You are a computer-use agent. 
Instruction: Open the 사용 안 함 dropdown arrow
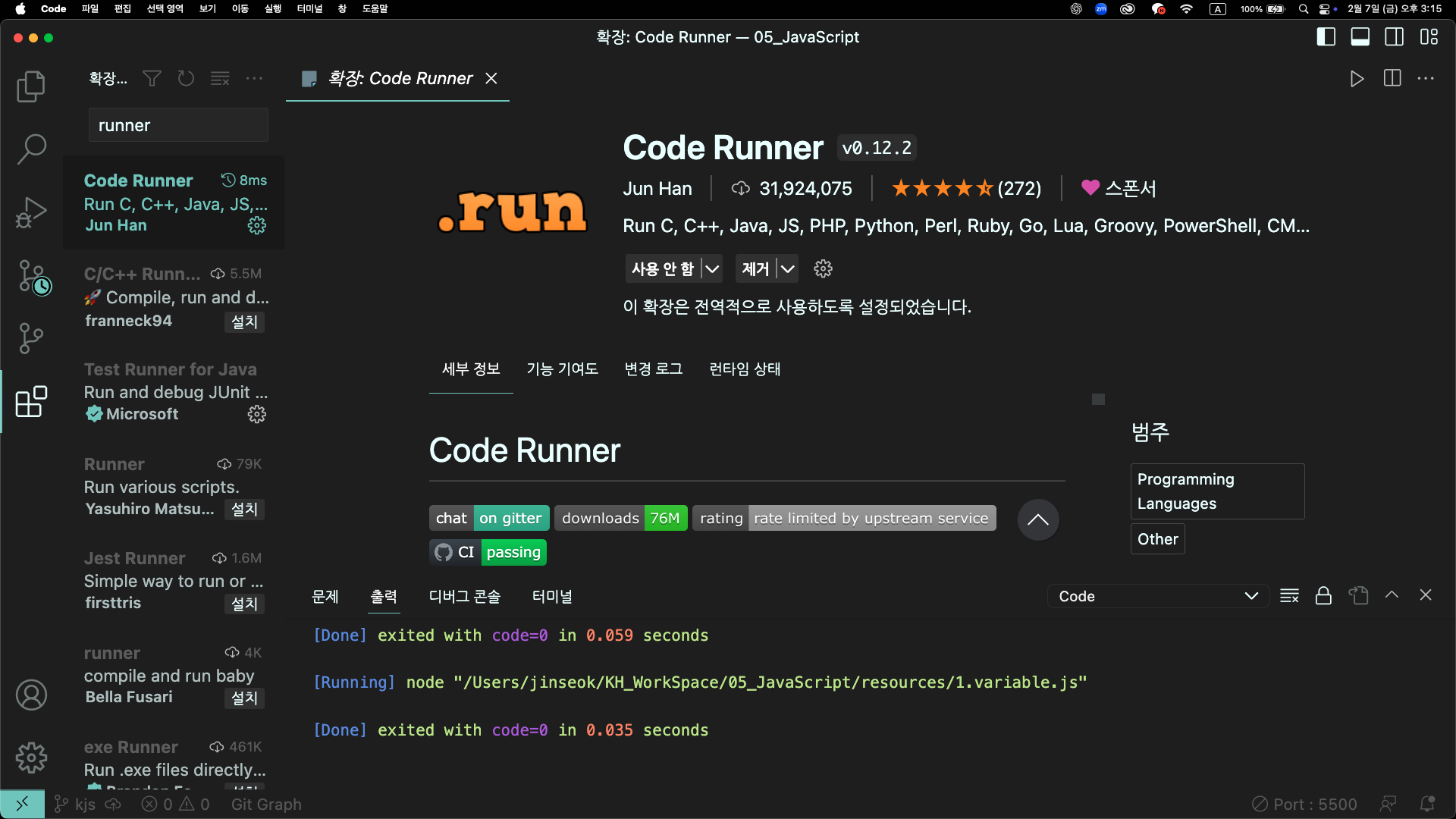coord(712,268)
